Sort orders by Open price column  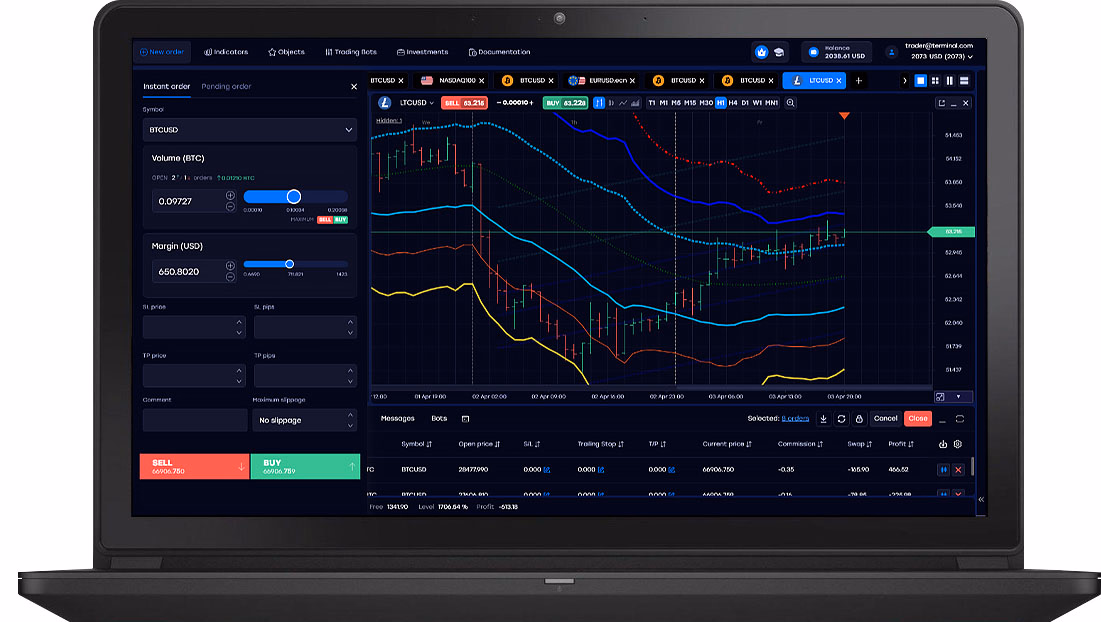tap(479, 444)
